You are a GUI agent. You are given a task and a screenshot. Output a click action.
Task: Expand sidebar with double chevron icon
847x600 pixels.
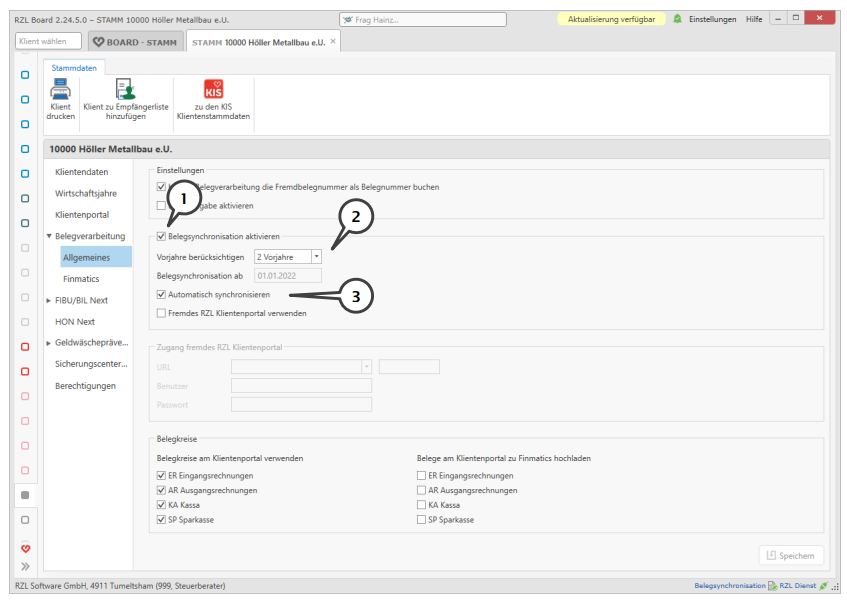(x=25, y=567)
